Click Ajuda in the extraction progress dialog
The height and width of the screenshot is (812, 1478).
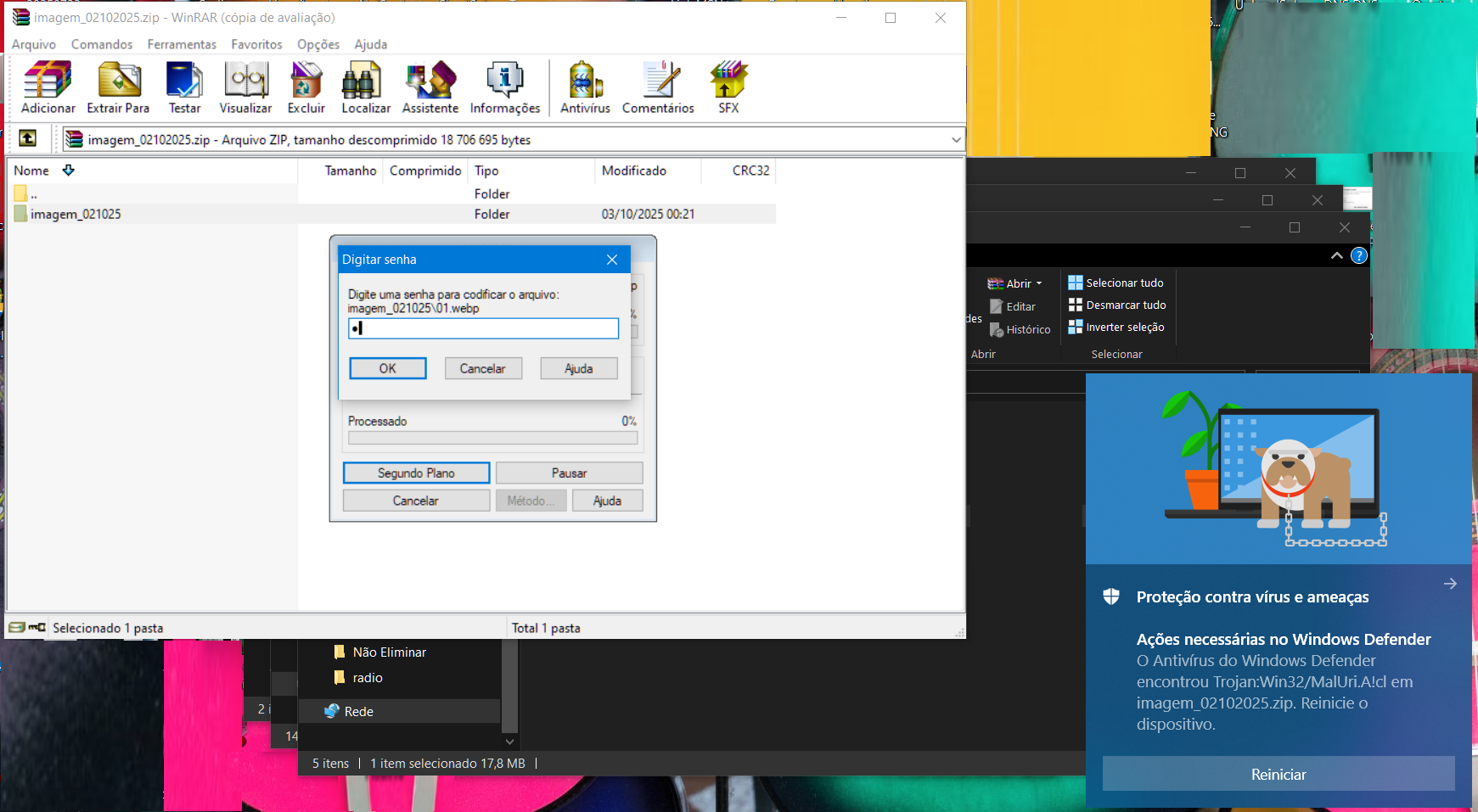(x=607, y=501)
